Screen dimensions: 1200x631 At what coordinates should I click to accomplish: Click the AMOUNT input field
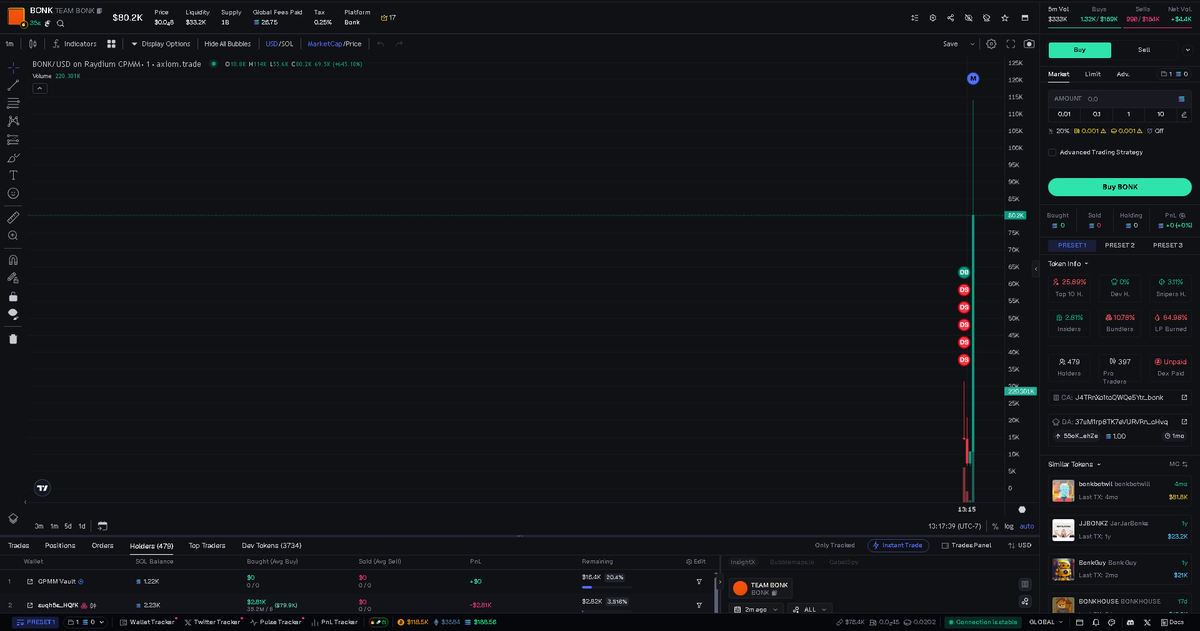point(1119,99)
